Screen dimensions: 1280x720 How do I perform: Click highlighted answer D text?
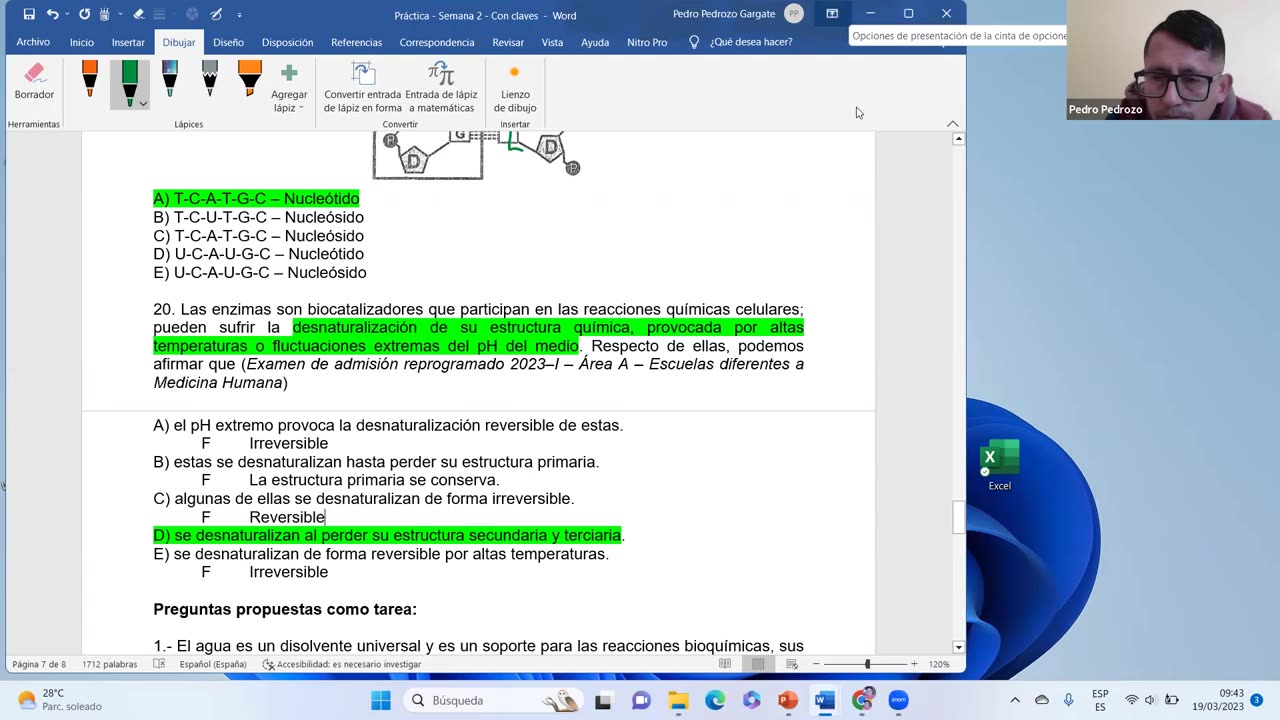(x=387, y=535)
